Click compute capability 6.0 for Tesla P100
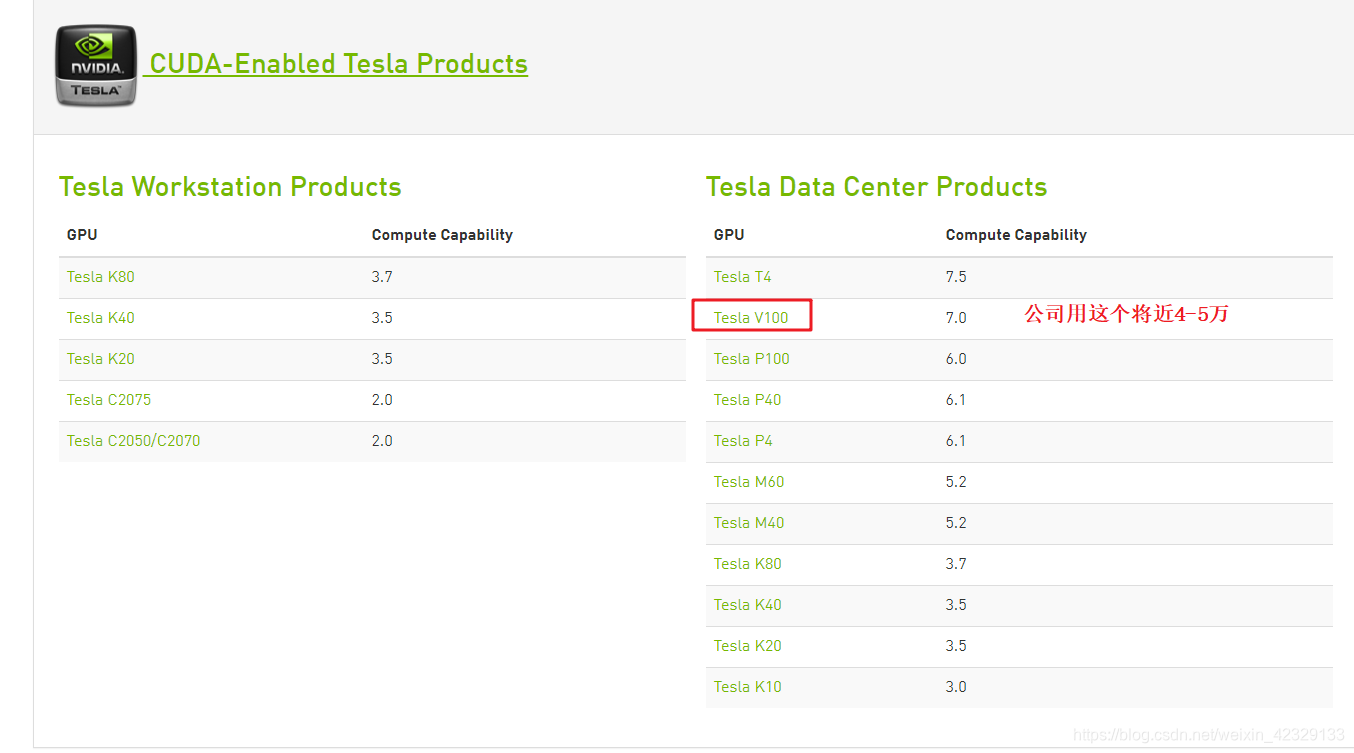This screenshot has height=753, width=1354. tap(956, 359)
